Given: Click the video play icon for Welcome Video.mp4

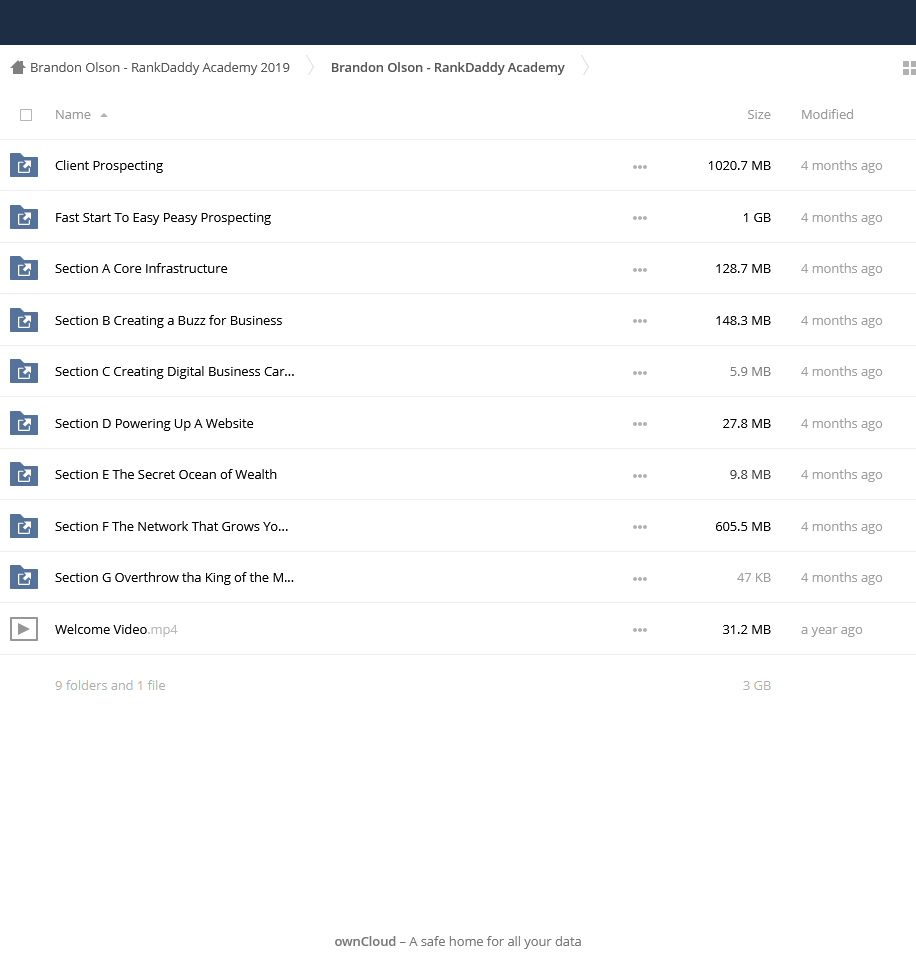Looking at the screenshot, I should pos(24,629).
